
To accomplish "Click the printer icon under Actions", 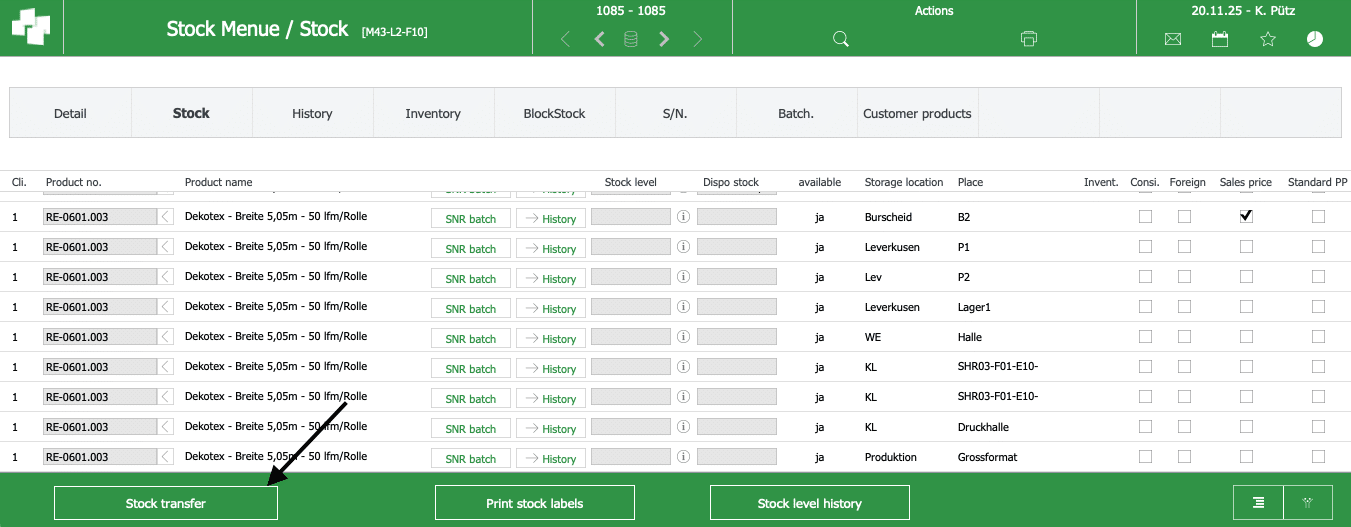I will [1028, 39].
